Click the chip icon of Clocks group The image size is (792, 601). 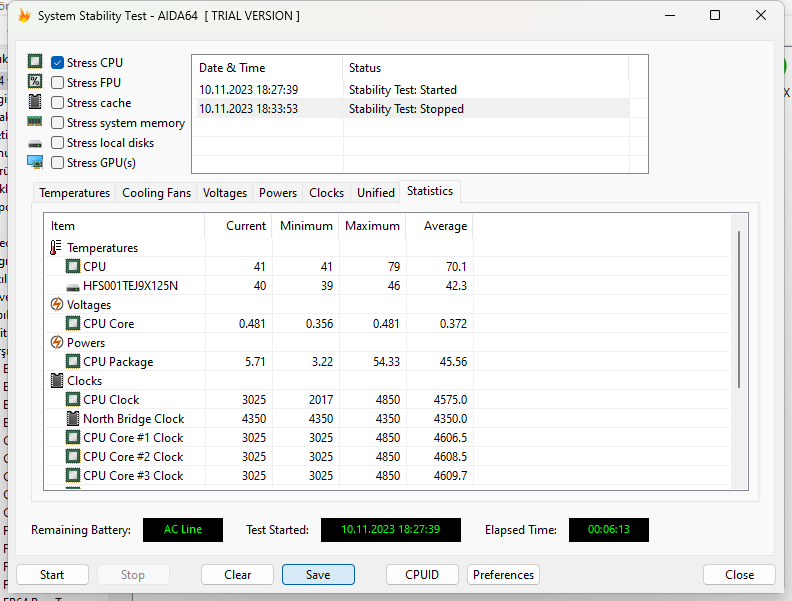click(57, 380)
